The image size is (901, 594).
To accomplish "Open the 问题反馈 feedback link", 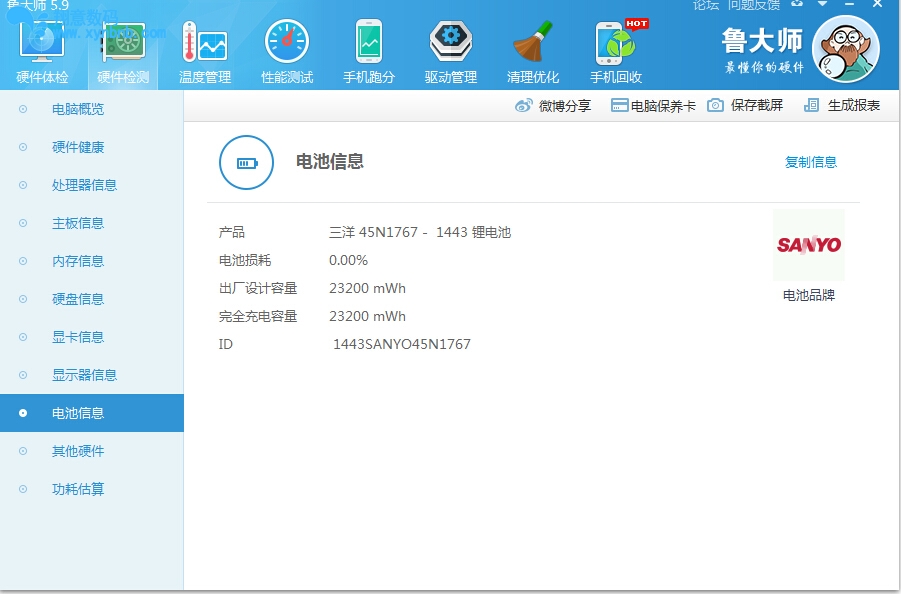I will coord(753,5).
